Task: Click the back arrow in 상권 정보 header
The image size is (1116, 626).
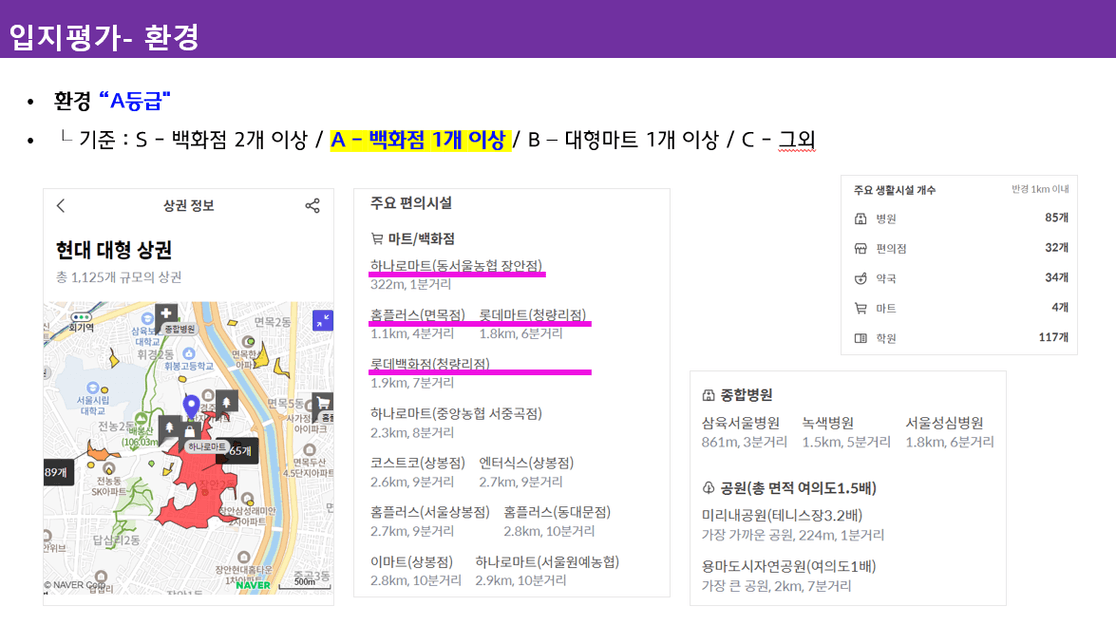Action: click(60, 206)
